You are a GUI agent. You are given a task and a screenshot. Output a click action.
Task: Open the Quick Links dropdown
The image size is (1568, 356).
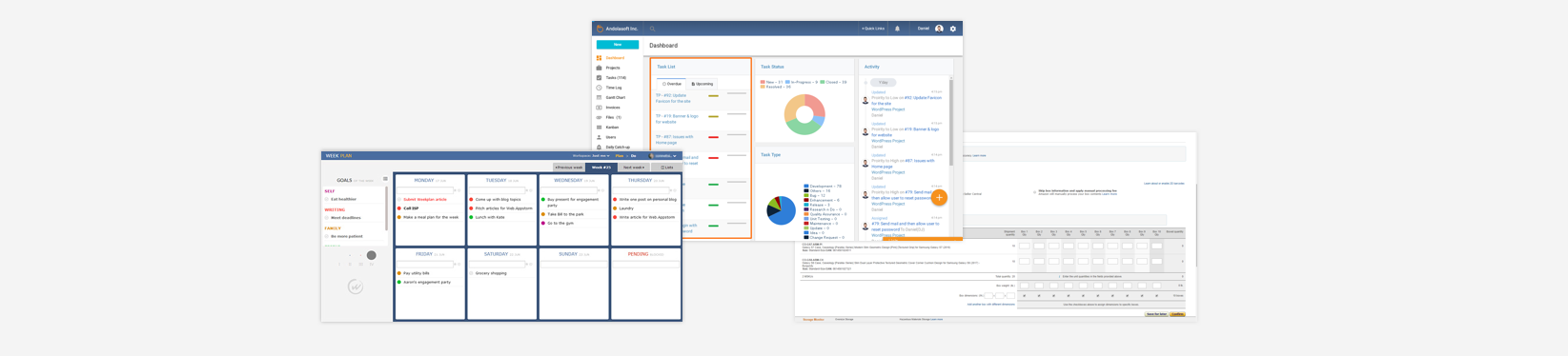point(873,29)
